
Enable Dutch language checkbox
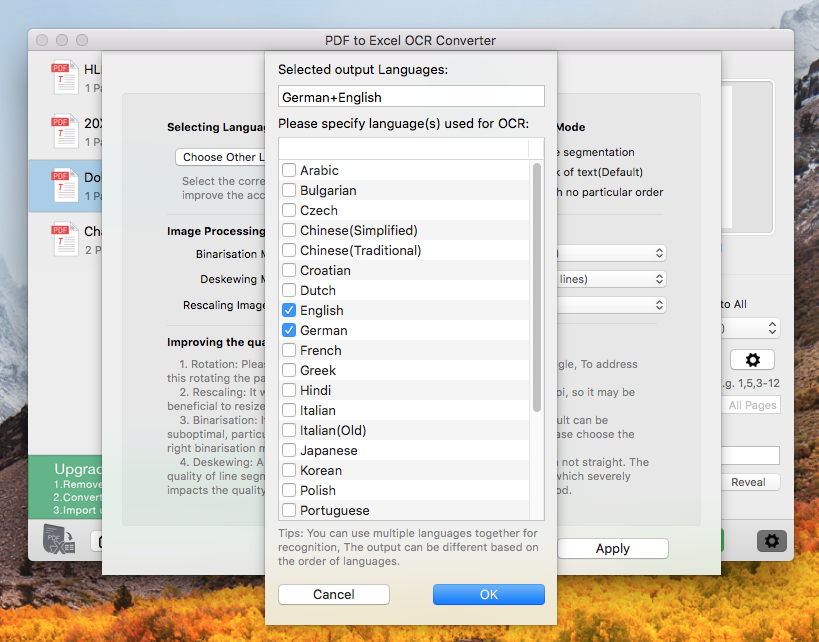point(289,290)
